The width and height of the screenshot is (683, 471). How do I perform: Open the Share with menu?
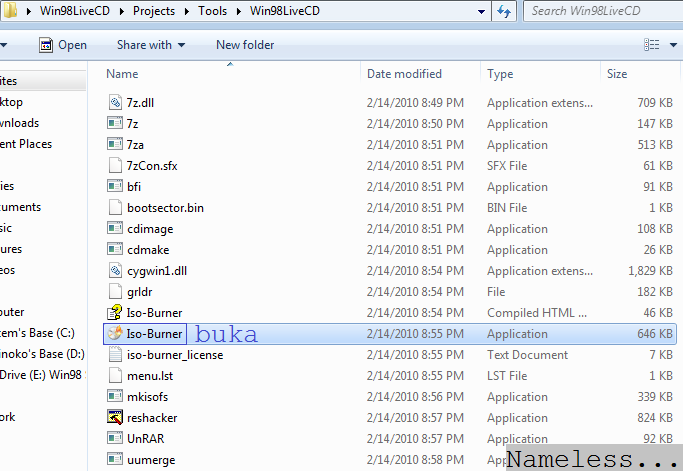[x=151, y=45]
